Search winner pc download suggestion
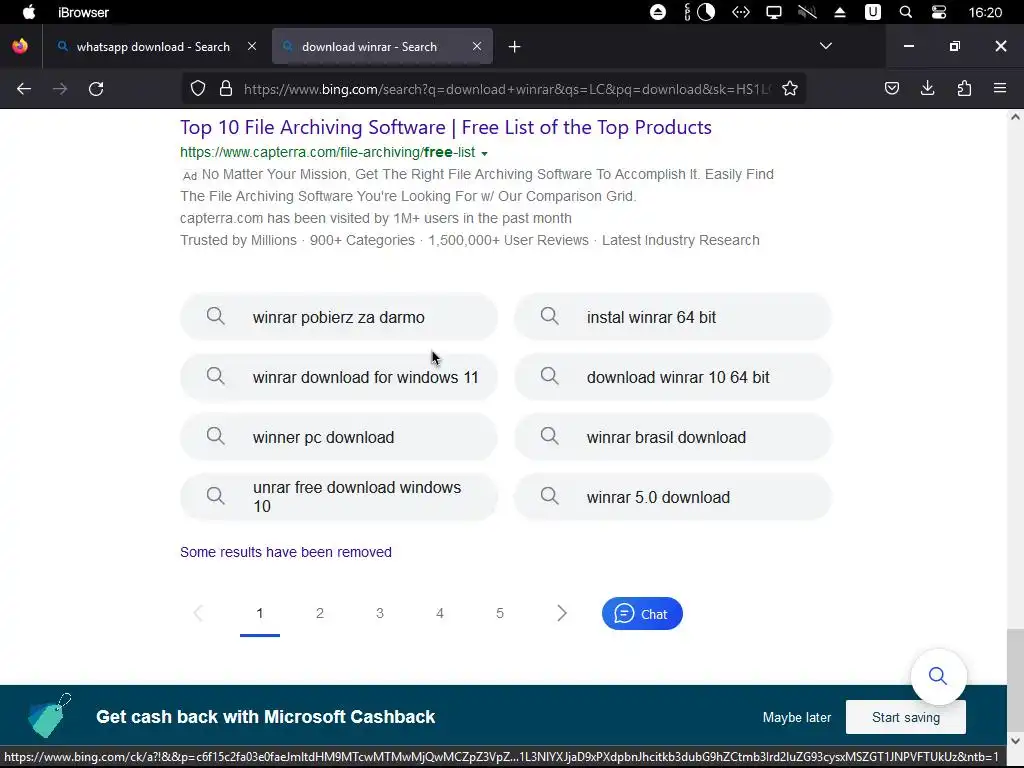The height and width of the screenshot is (768, 1024). coord(339,438)
